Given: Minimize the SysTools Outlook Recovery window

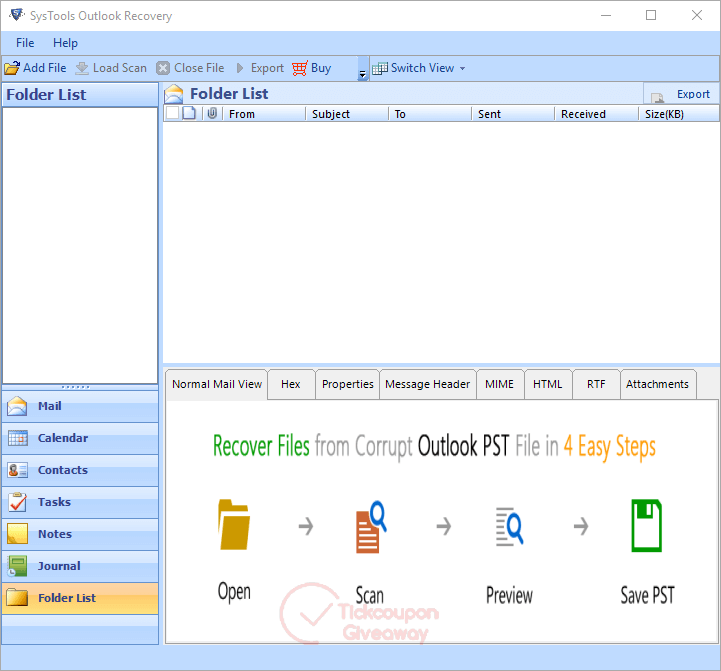Looking at the screenshot, I should 606,15.
